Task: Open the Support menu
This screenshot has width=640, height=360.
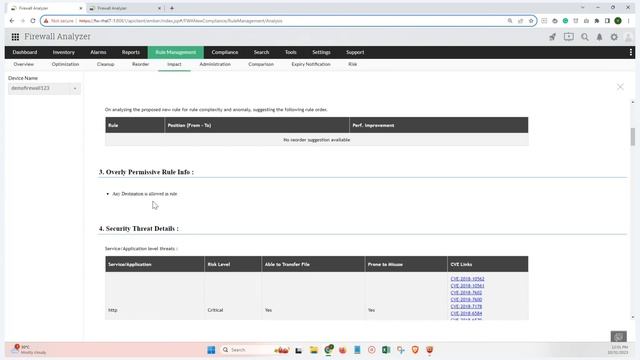Action: point(355,52)
